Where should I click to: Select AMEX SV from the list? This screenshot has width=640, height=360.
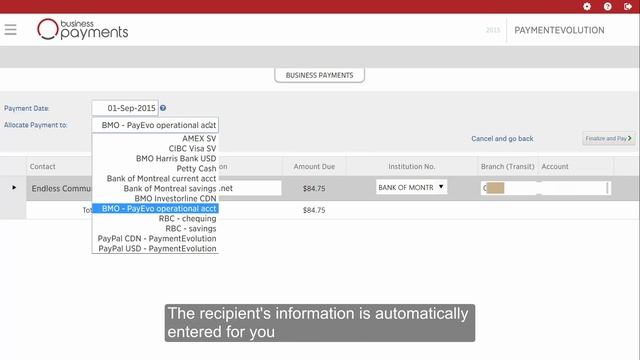click(x=156, y=139)
